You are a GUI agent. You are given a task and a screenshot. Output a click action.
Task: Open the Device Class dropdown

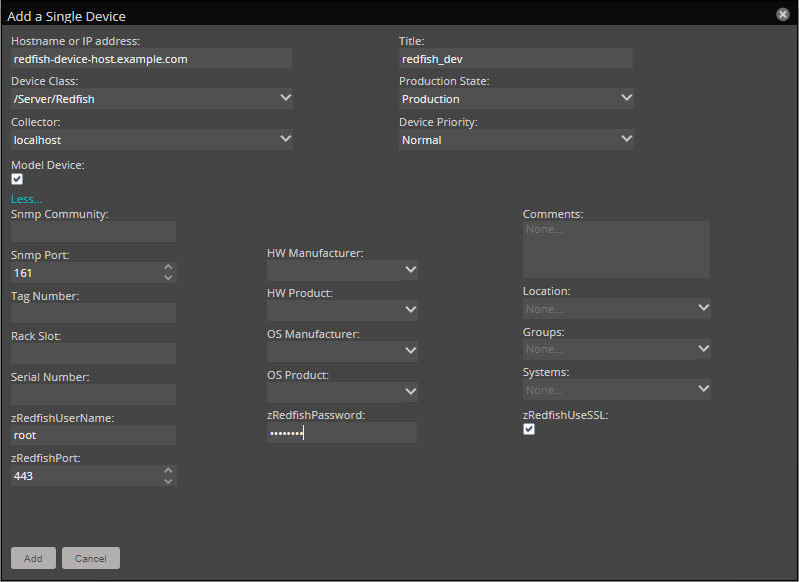coord(285,98)
